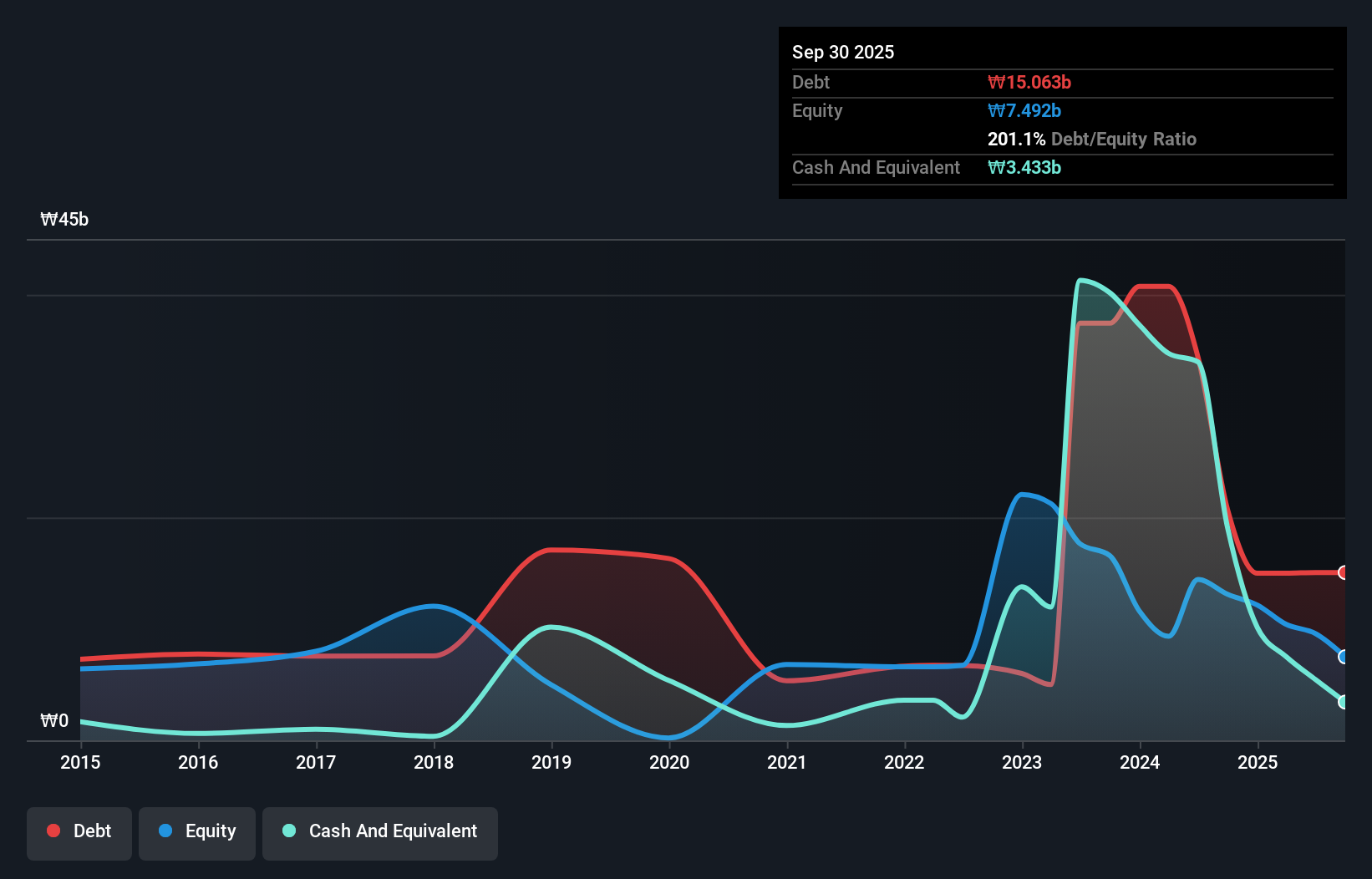Click the teal Cash And Equivalent legend dot
The image size is (1372, 879).
coord(288,831)
